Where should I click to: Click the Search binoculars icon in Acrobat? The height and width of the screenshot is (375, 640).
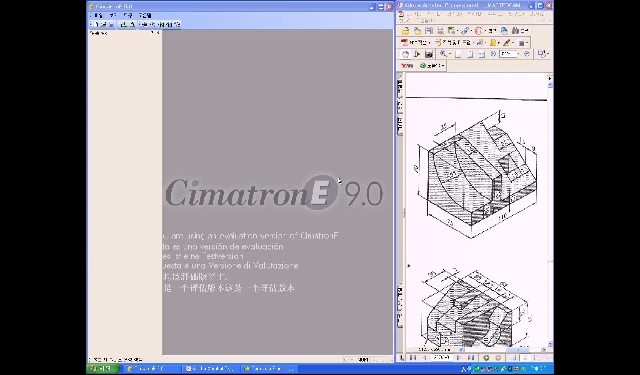coord(515,31)
